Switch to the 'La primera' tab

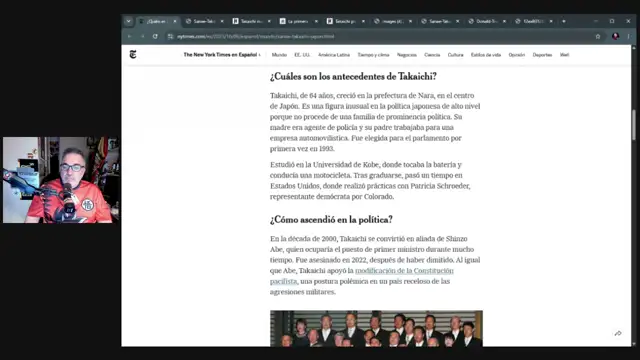pyautogui.click(x=298, y=21)
